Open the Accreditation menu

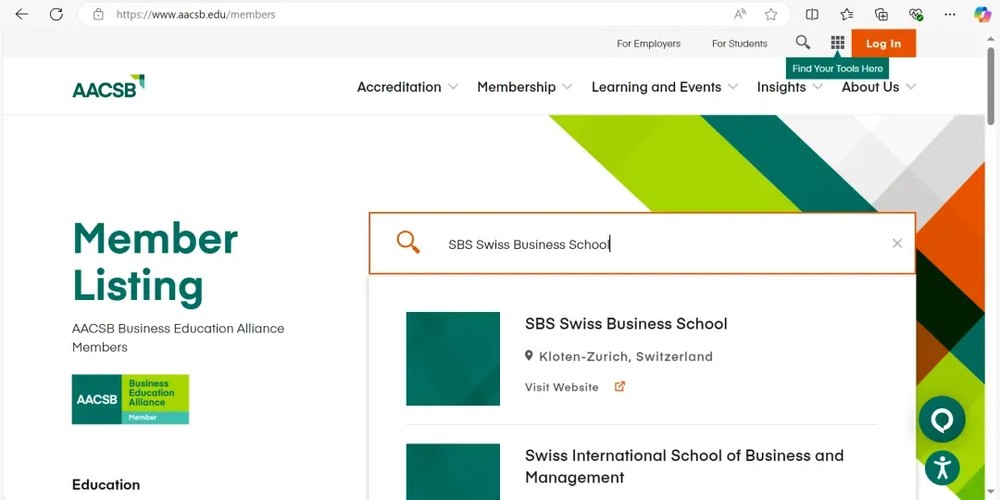(399, 87)
